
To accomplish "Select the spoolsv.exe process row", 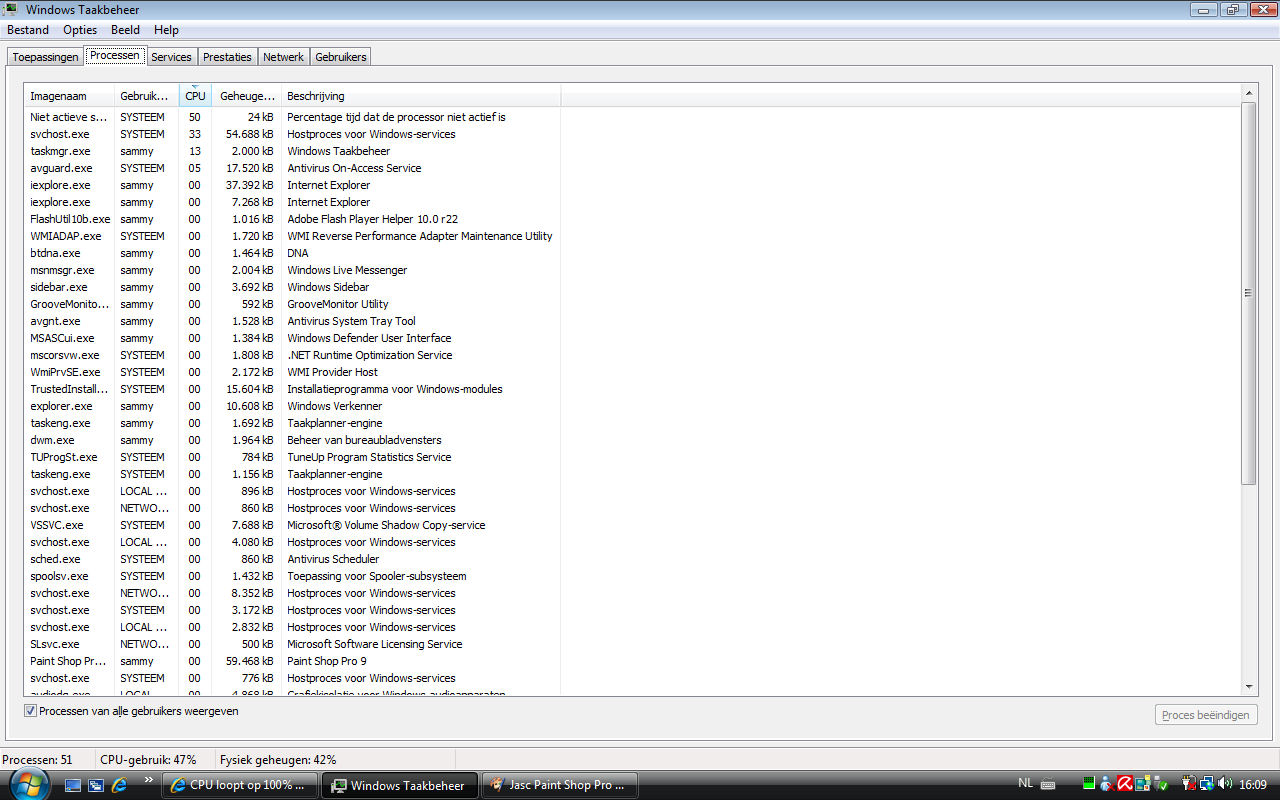I will [x=292, y=576].
